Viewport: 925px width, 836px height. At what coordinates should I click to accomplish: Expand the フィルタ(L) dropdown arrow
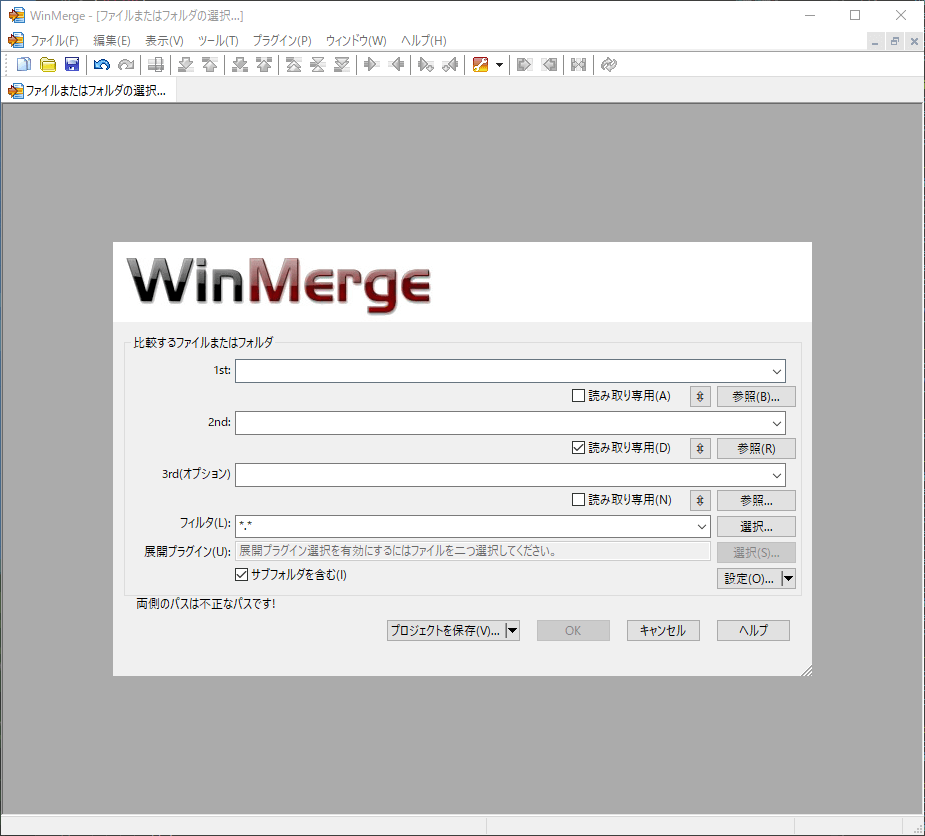pos(701,526)
